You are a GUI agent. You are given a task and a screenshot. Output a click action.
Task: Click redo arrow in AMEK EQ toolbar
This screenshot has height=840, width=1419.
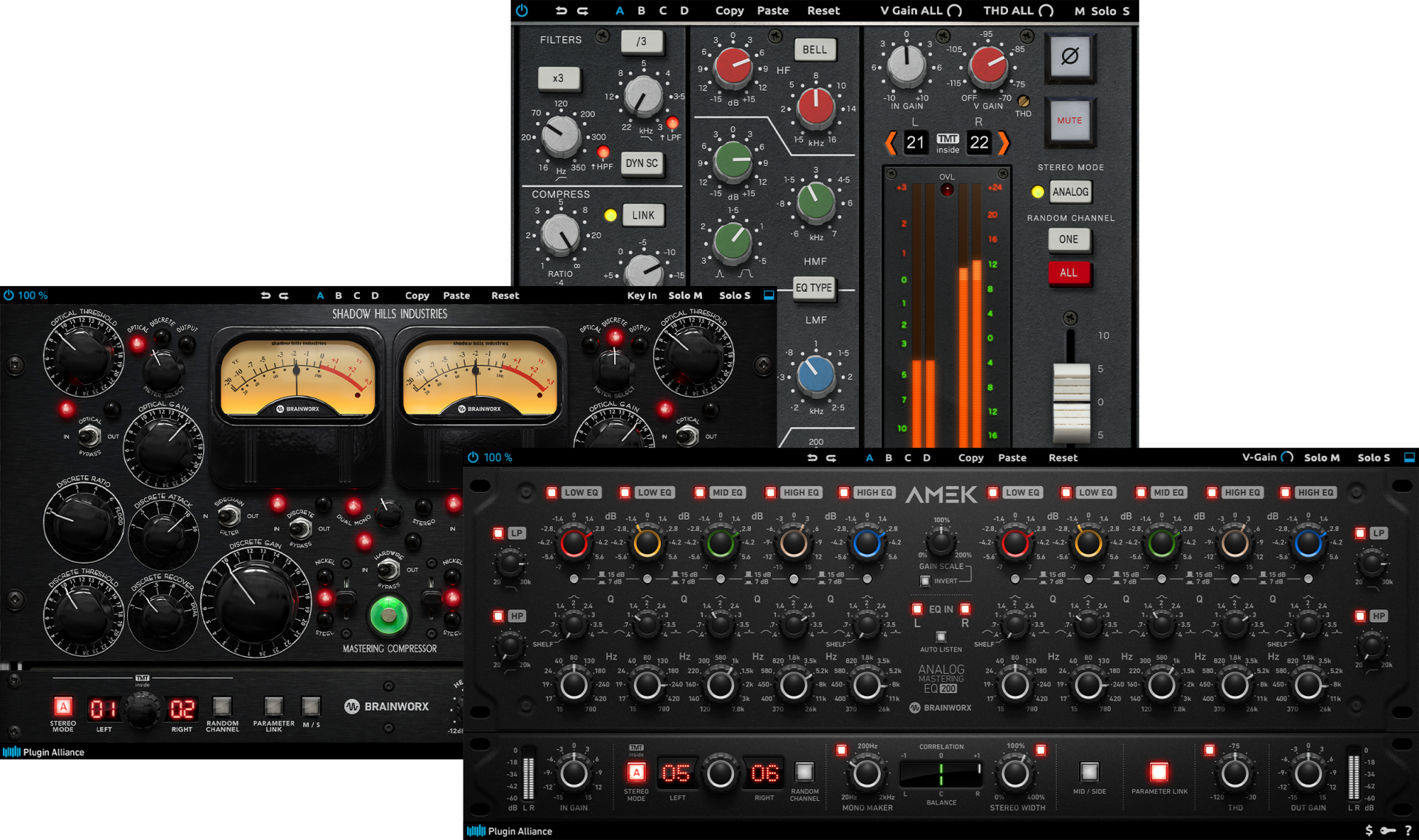pyautogui.click(x=831, y=458)
